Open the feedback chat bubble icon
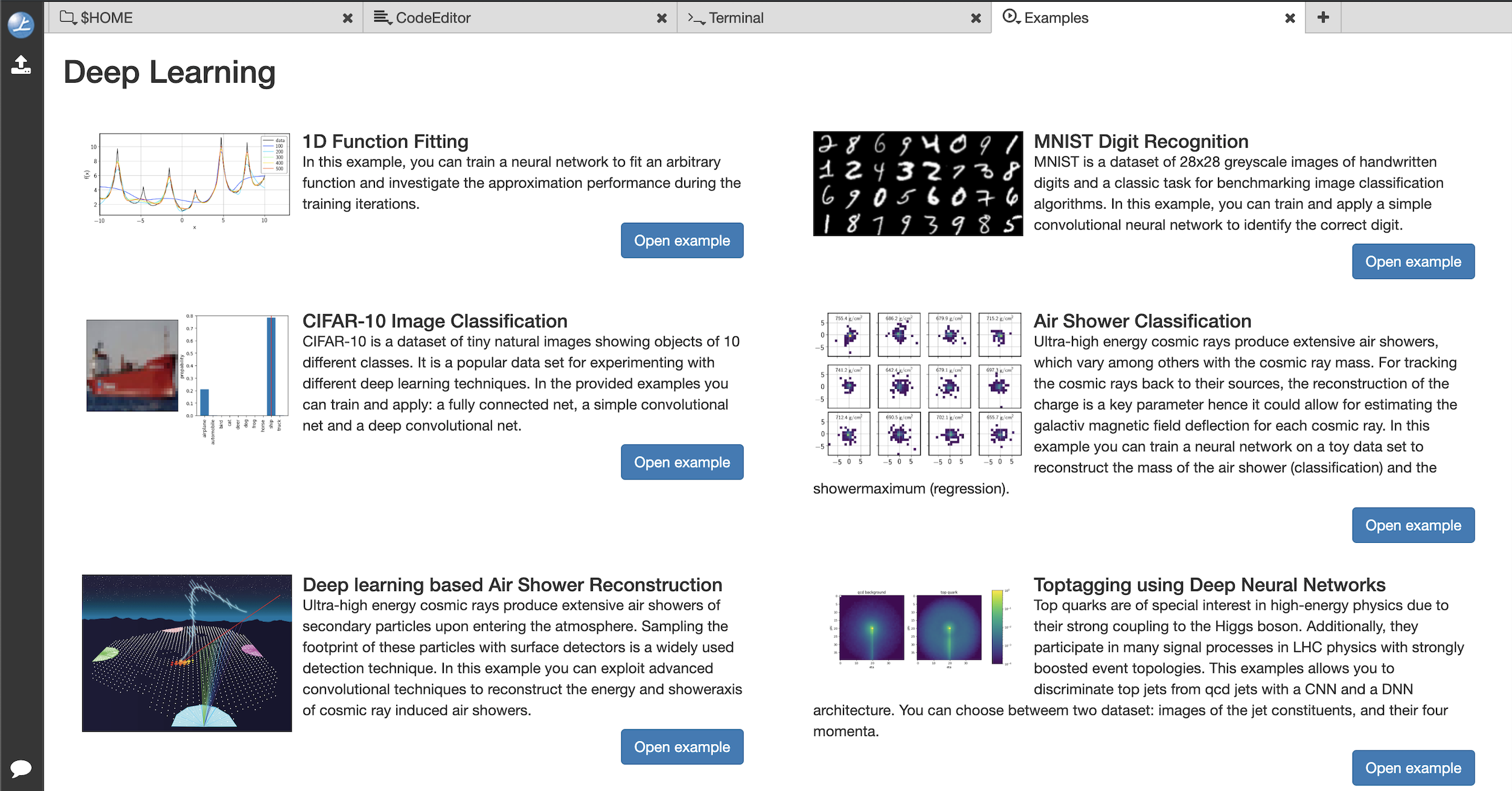 pos(20,768)
